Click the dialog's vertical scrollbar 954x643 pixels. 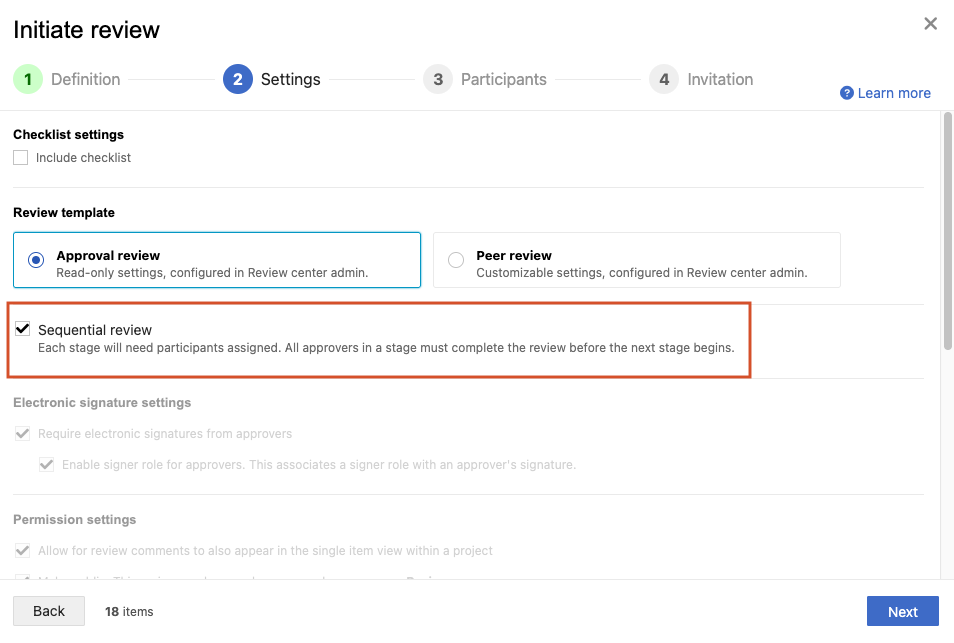pos(947,231)
